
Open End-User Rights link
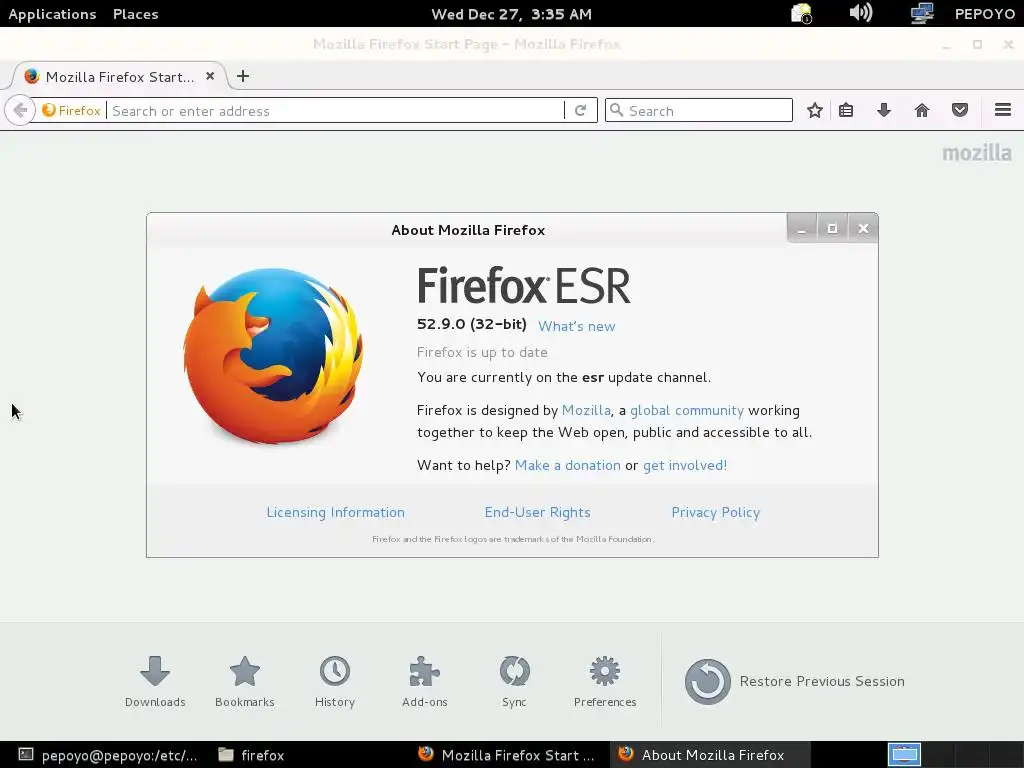537,512
